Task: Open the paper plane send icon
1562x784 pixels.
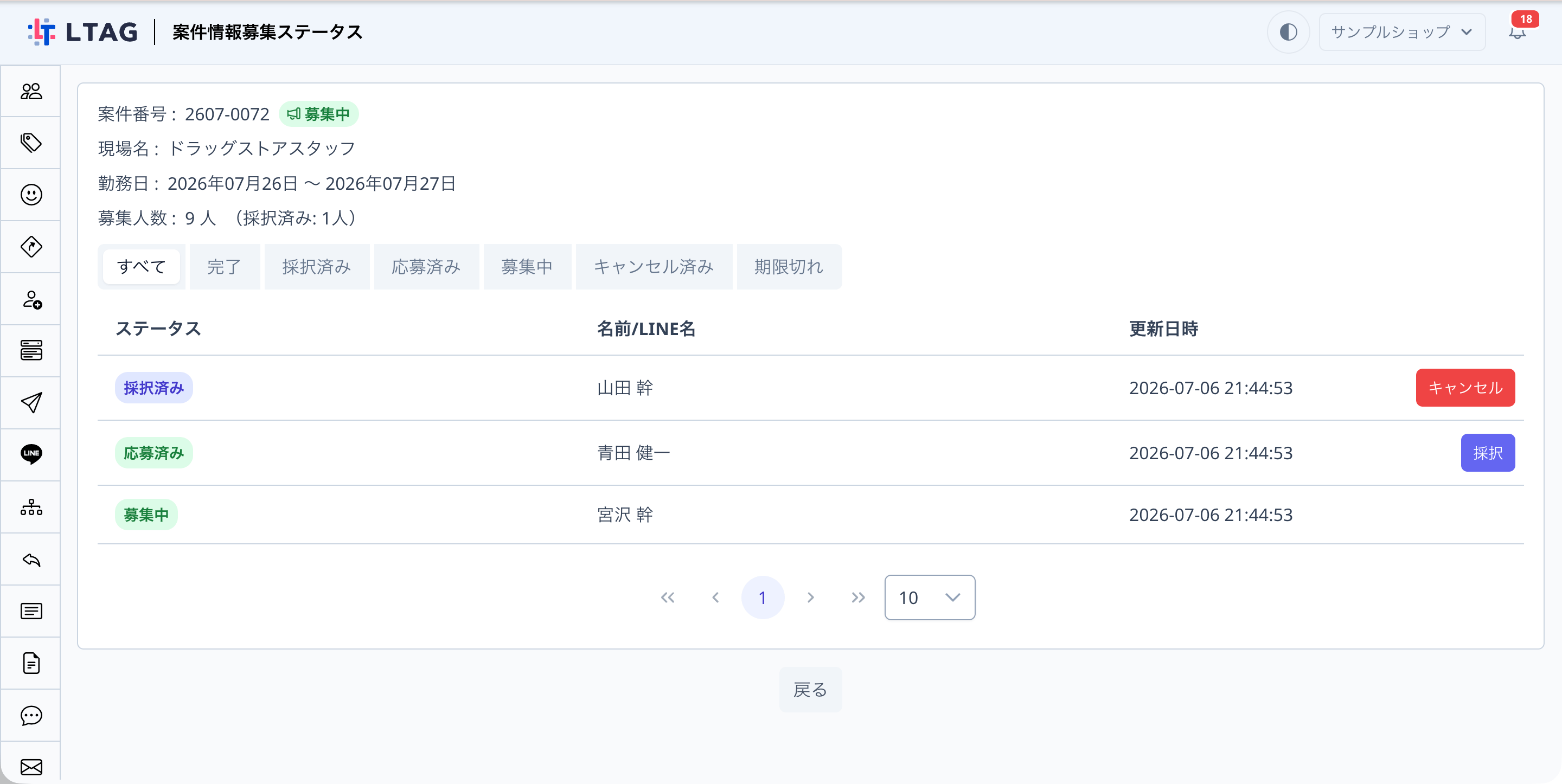Action: click(x=31, y=403)
